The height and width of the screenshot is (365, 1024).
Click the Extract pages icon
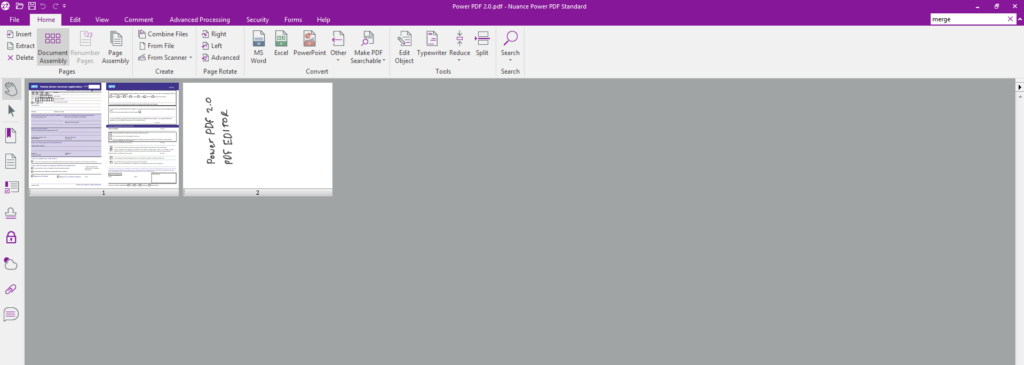(10, 46)
